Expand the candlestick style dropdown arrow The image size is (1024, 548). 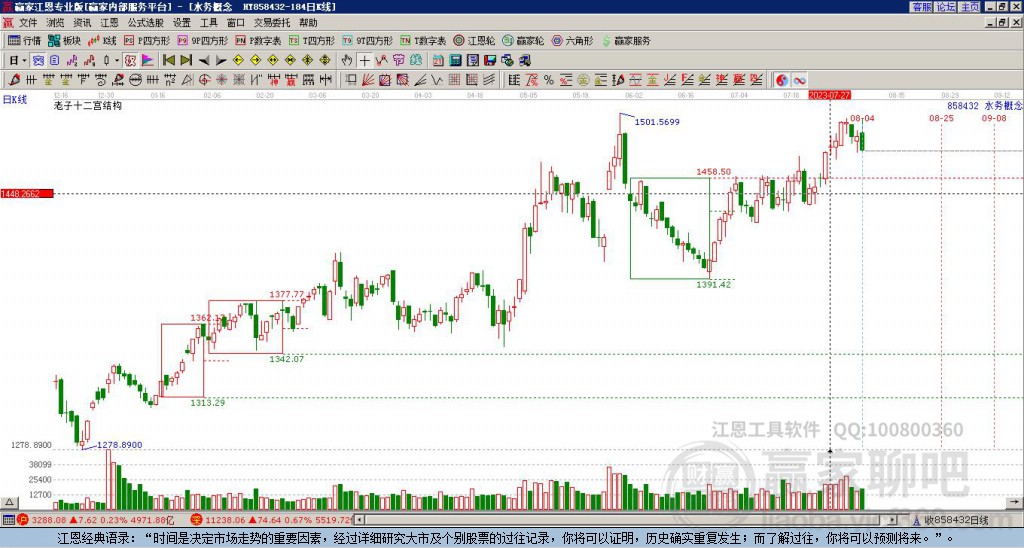(117, 61)
